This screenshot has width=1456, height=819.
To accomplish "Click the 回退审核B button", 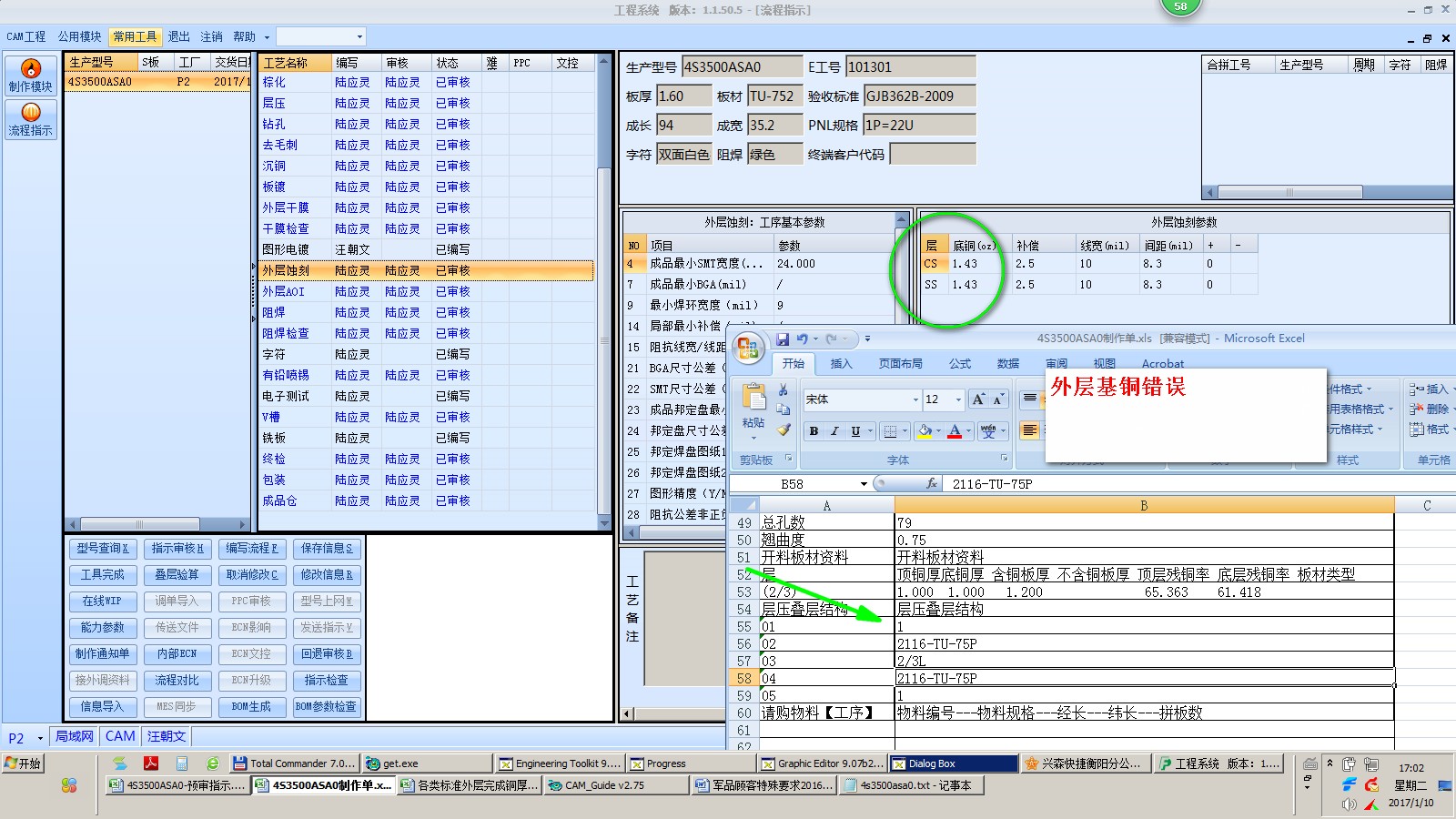I will click(x=327, y=654).
